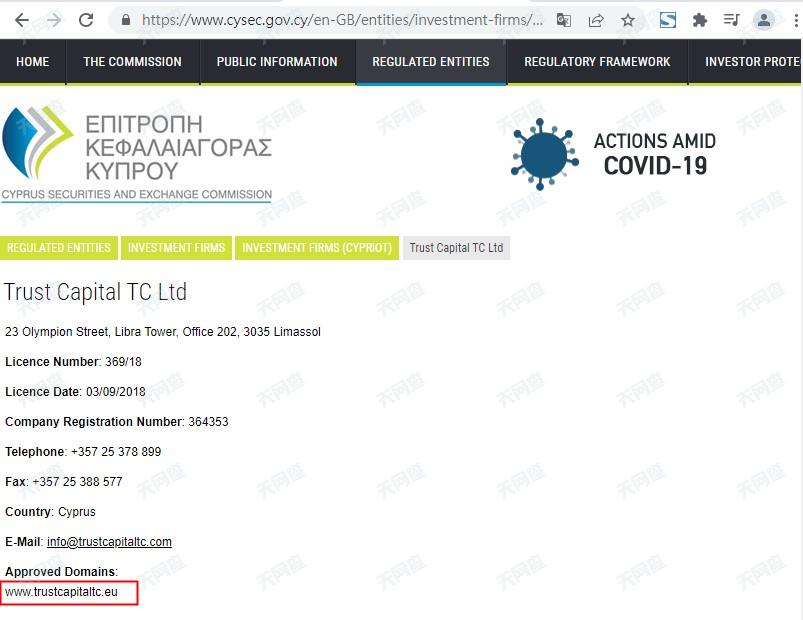Click Licence Date 03/09/2018 text
The width and height of the screenshot is (803, 620).
[x=75, y=392]
